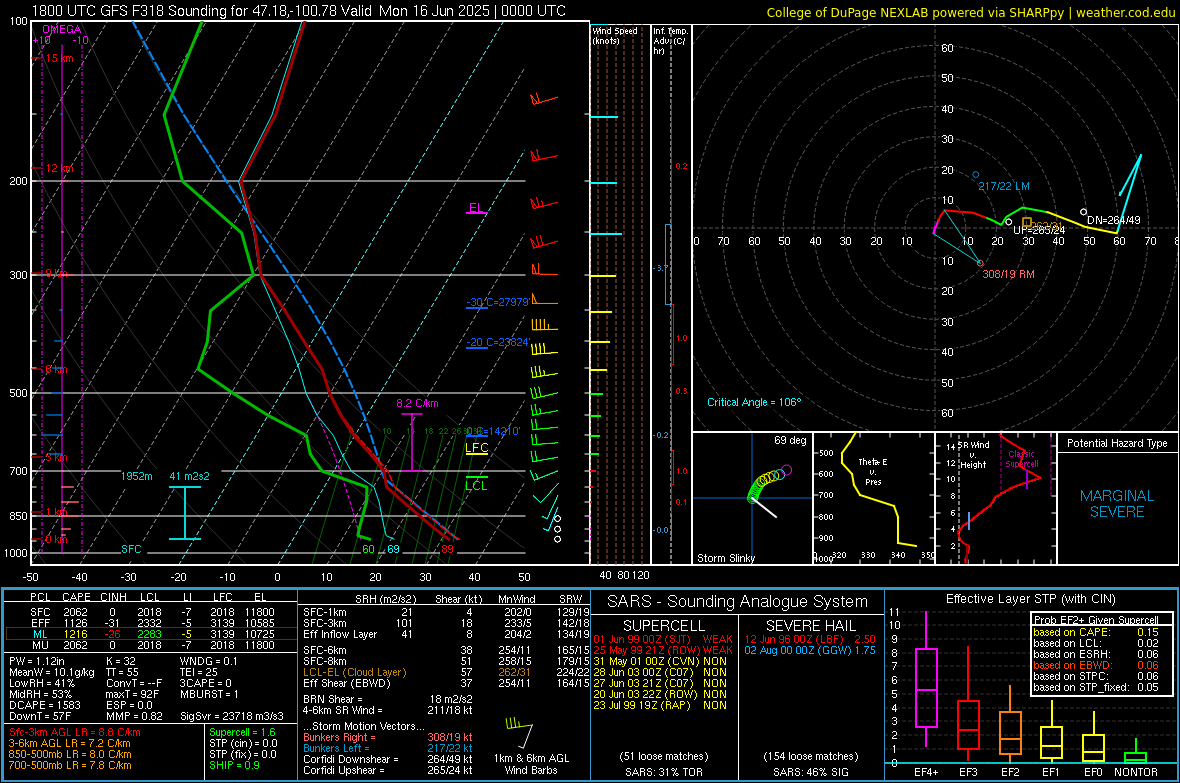Click the "Theta-E v. Pres" plot label

coord(872,471)
